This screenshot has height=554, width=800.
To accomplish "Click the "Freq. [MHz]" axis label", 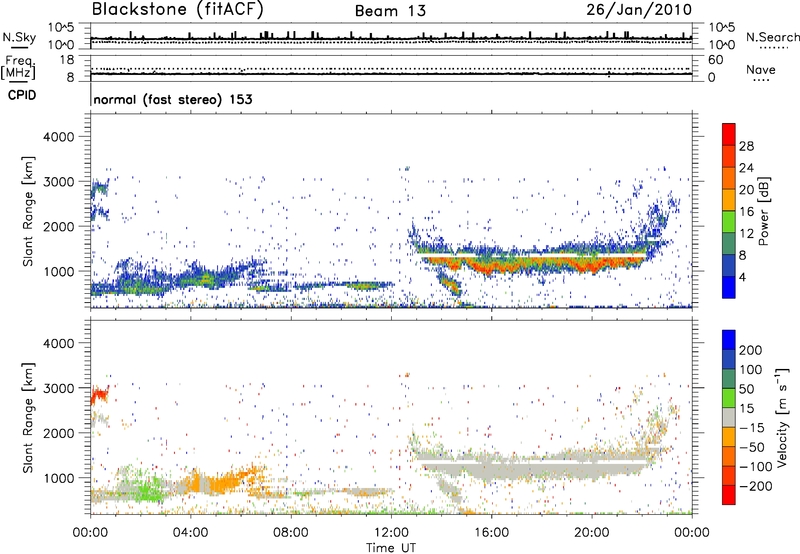I will [18, 68].
